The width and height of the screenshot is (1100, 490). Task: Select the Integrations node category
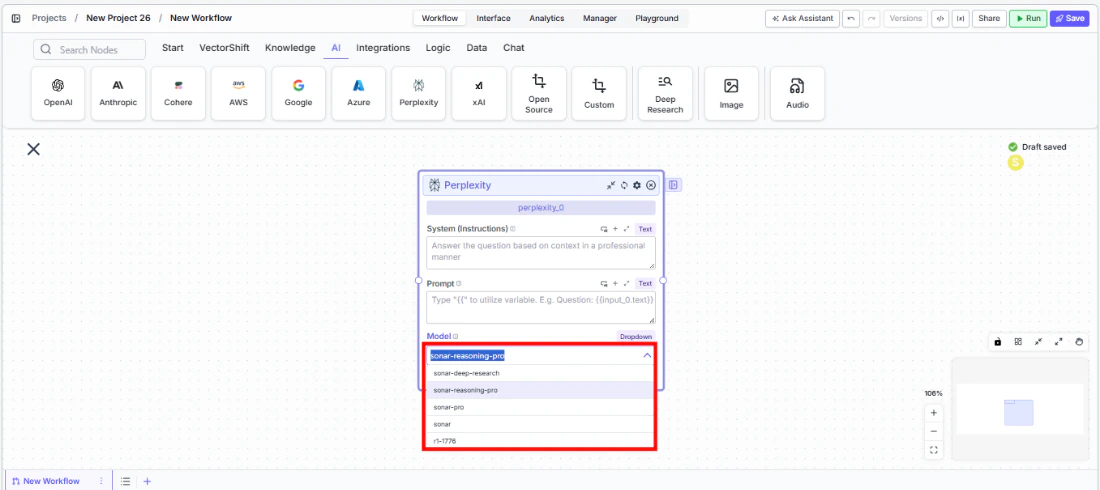tap(383, 48)
